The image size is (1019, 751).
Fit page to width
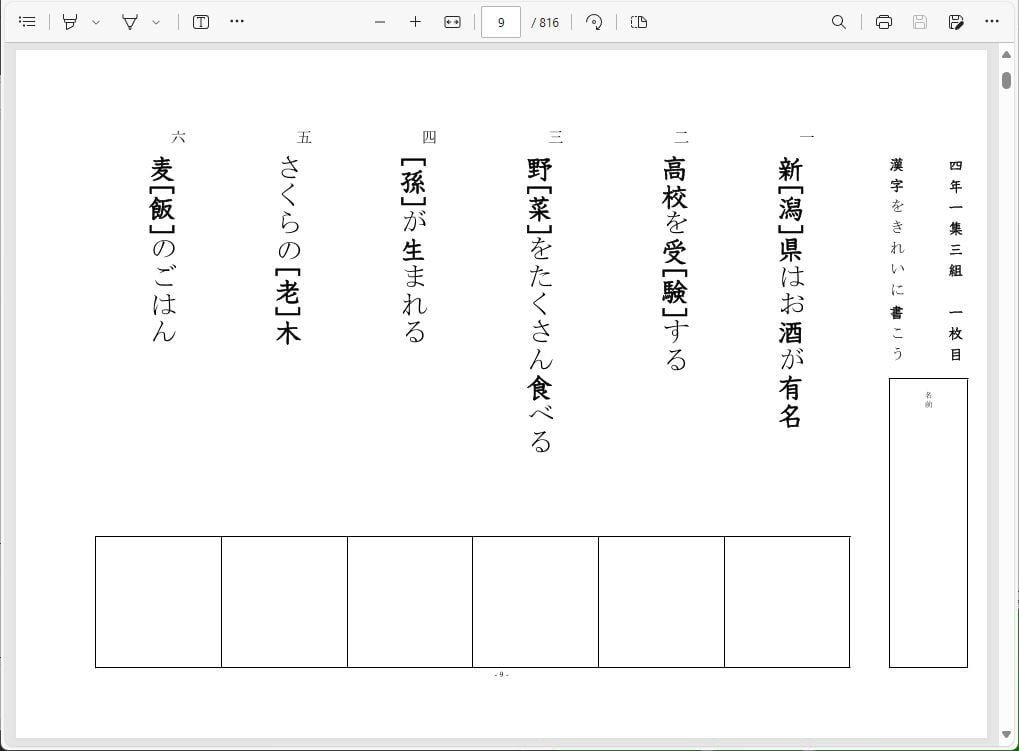point(452,22)
